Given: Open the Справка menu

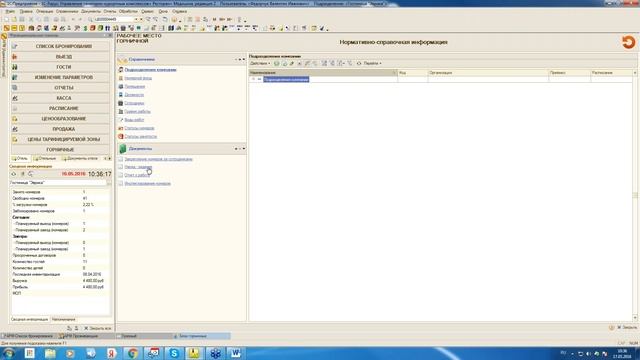Looking at the screenshot, I should [x=180, y=11].
